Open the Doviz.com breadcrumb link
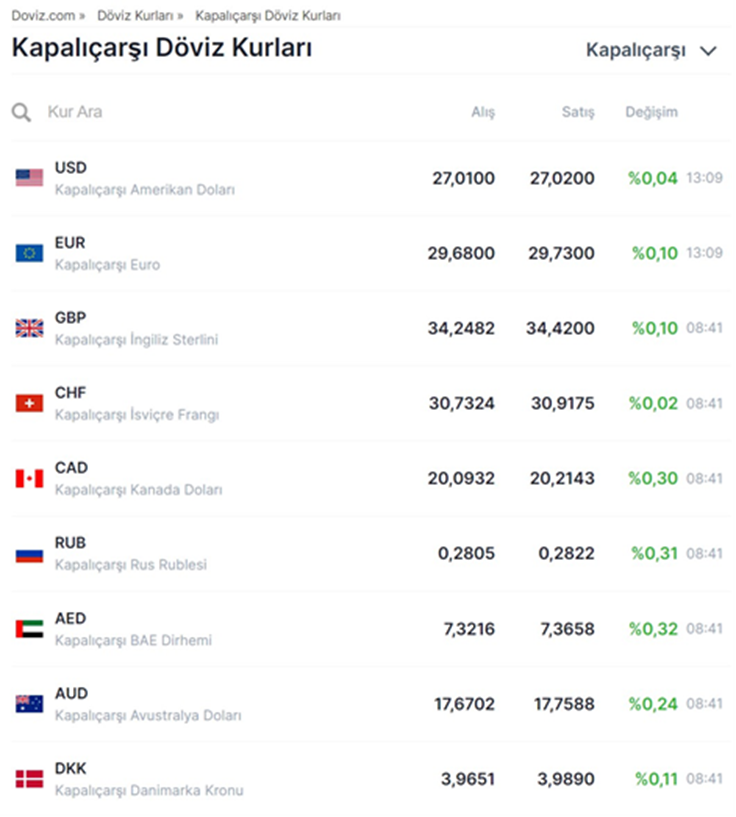The width and height of the screenshot is (736, 817). (42, 16)
